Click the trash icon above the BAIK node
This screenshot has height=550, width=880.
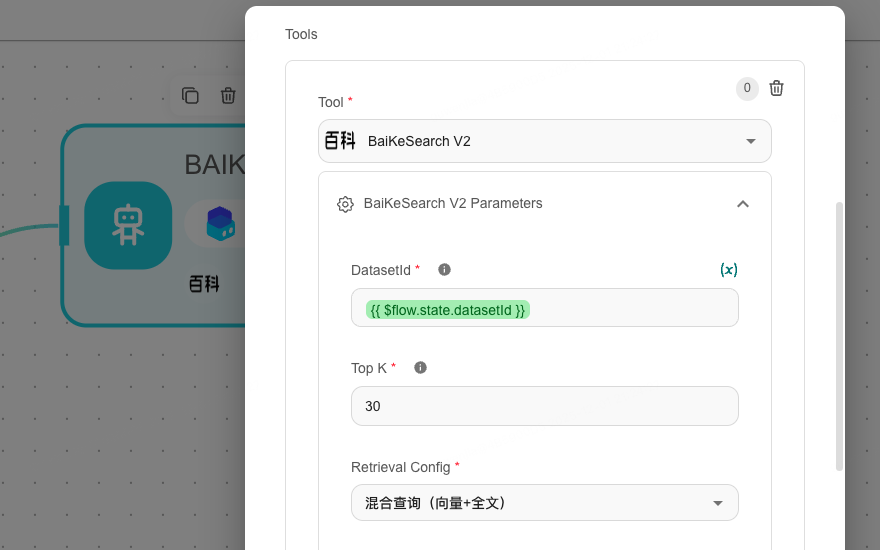(x=228, y=95)
